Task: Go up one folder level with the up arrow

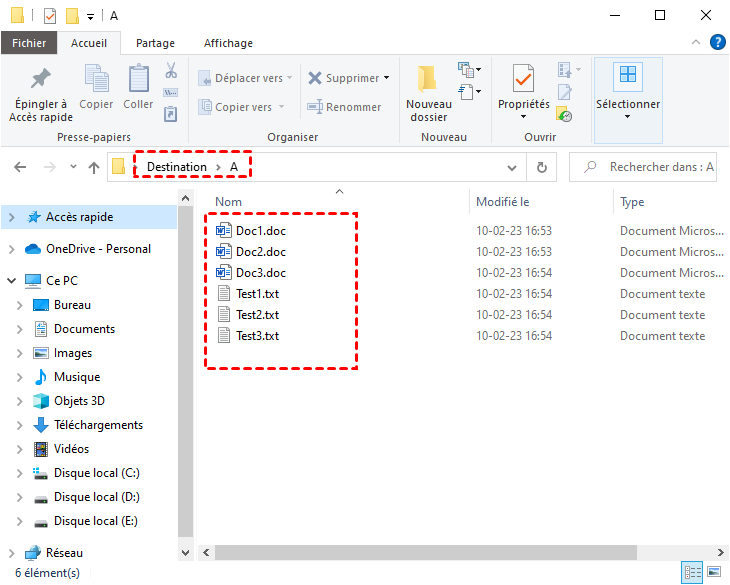Action: point(94,167)
